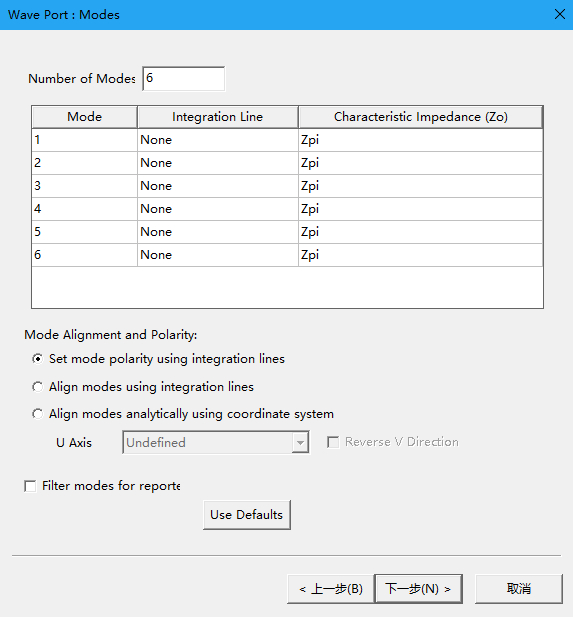Enable the Filter modes for reporter checkbox
The width and height of the screenshot is (573, 617).
tap(30, 486)
